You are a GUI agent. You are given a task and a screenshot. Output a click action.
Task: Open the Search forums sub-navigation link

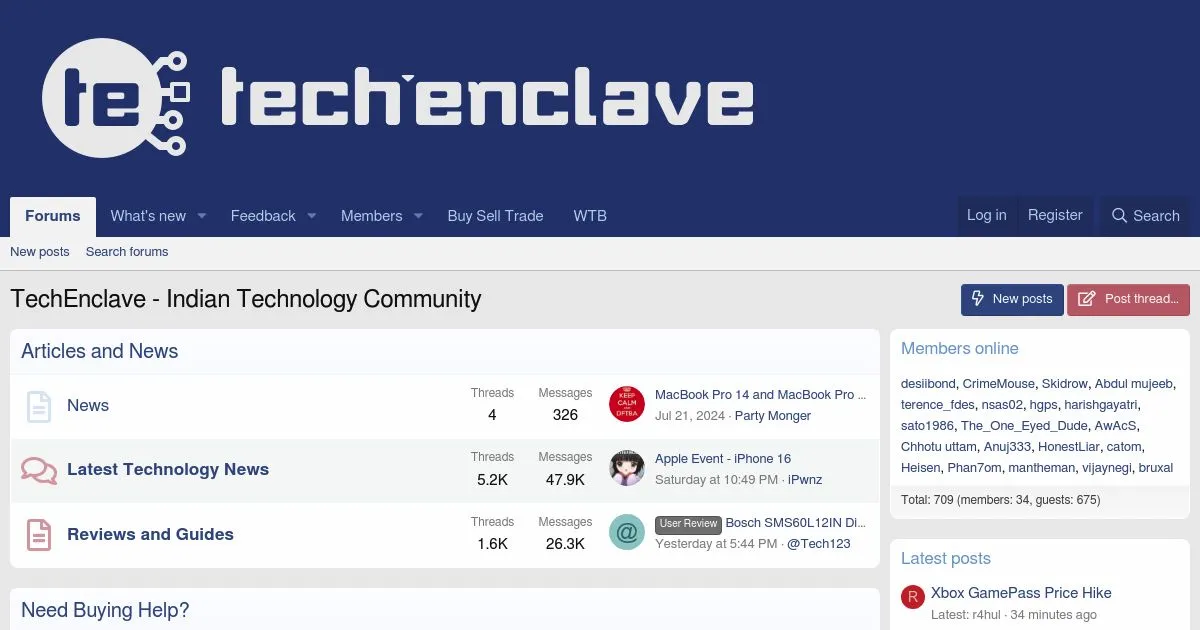click(127, 252)
